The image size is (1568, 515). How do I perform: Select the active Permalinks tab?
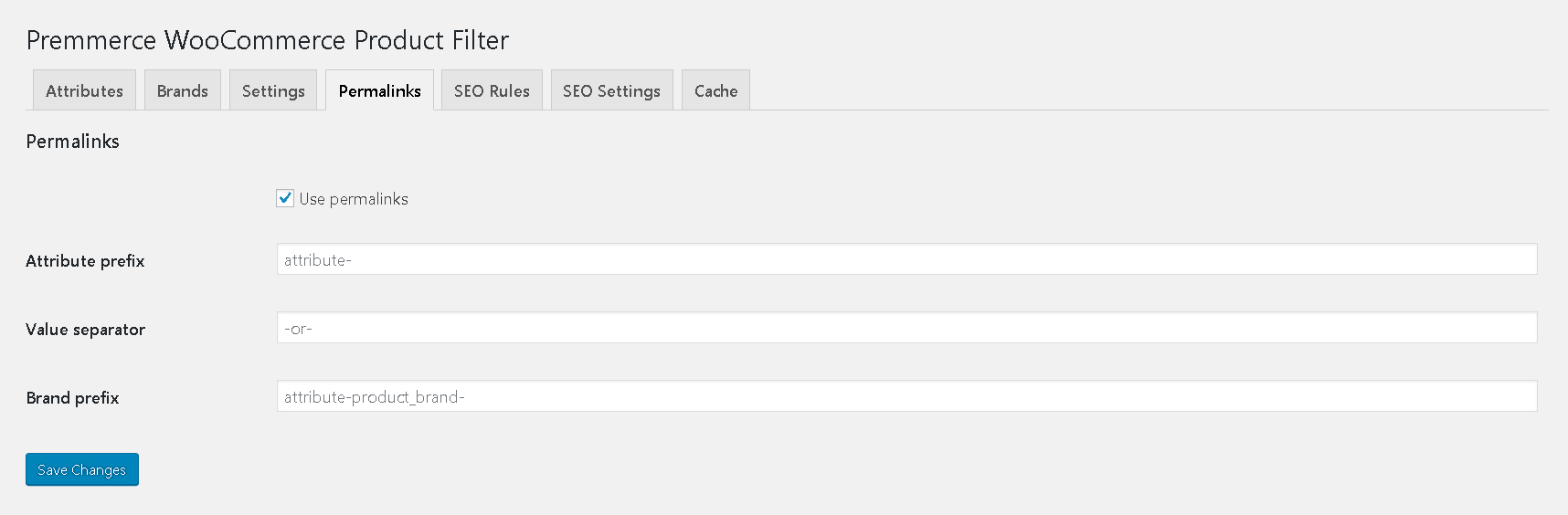[379, 90]
